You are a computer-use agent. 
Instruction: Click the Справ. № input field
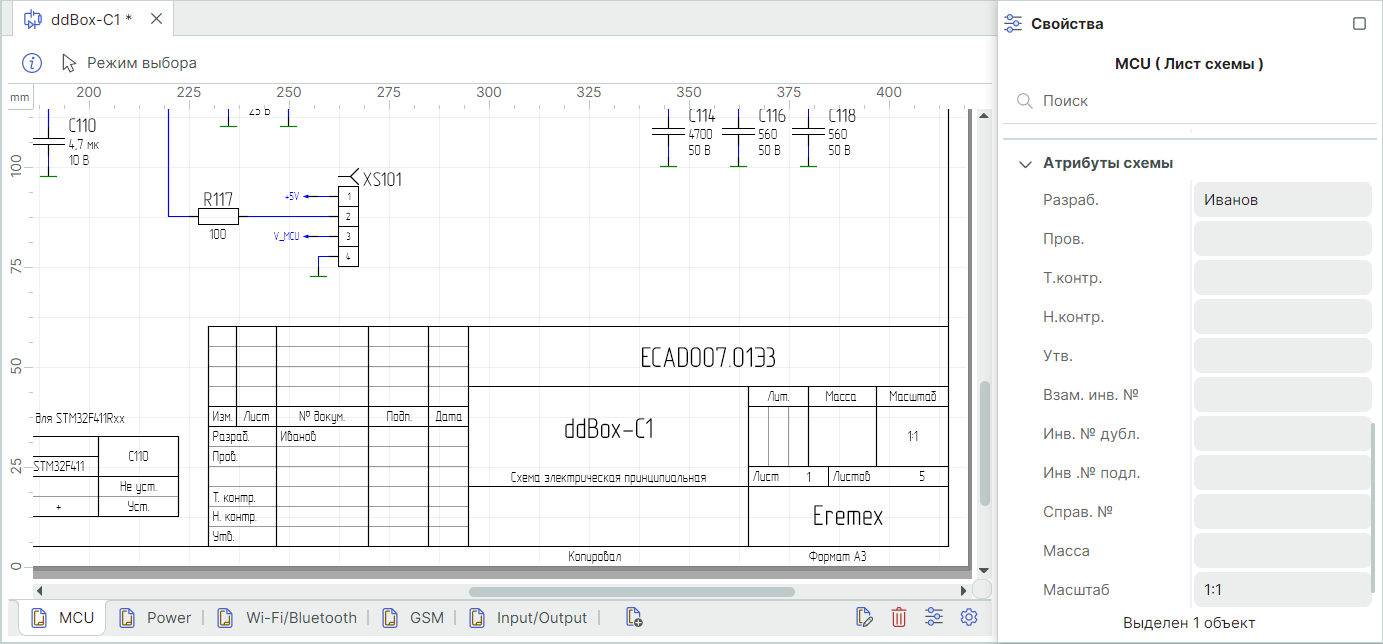tap(1282, 512)
